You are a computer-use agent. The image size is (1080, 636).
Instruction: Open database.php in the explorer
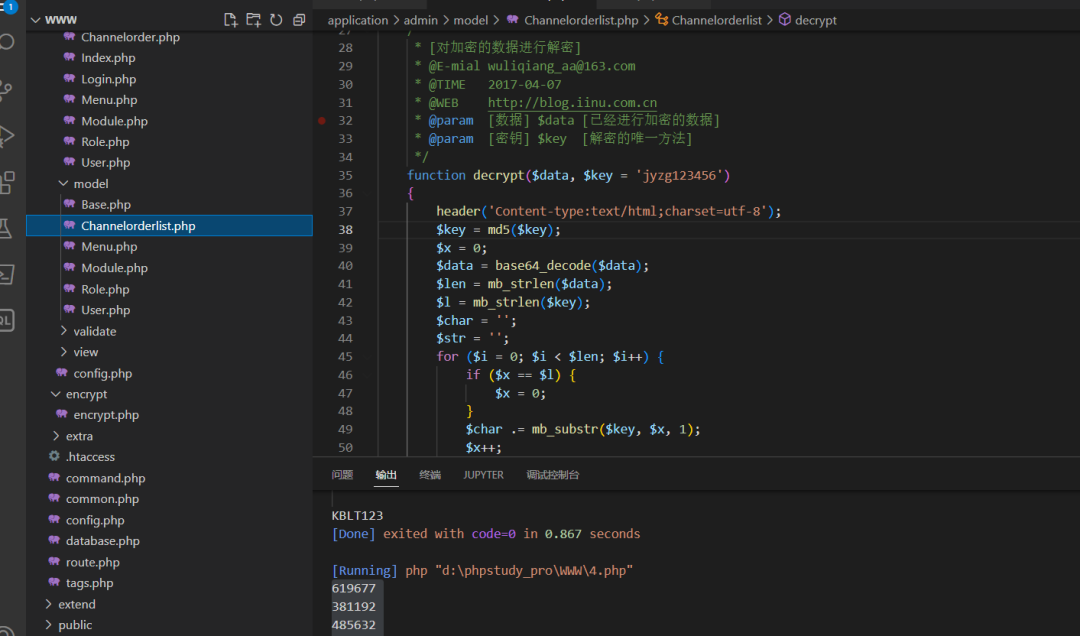coord(103,540)
